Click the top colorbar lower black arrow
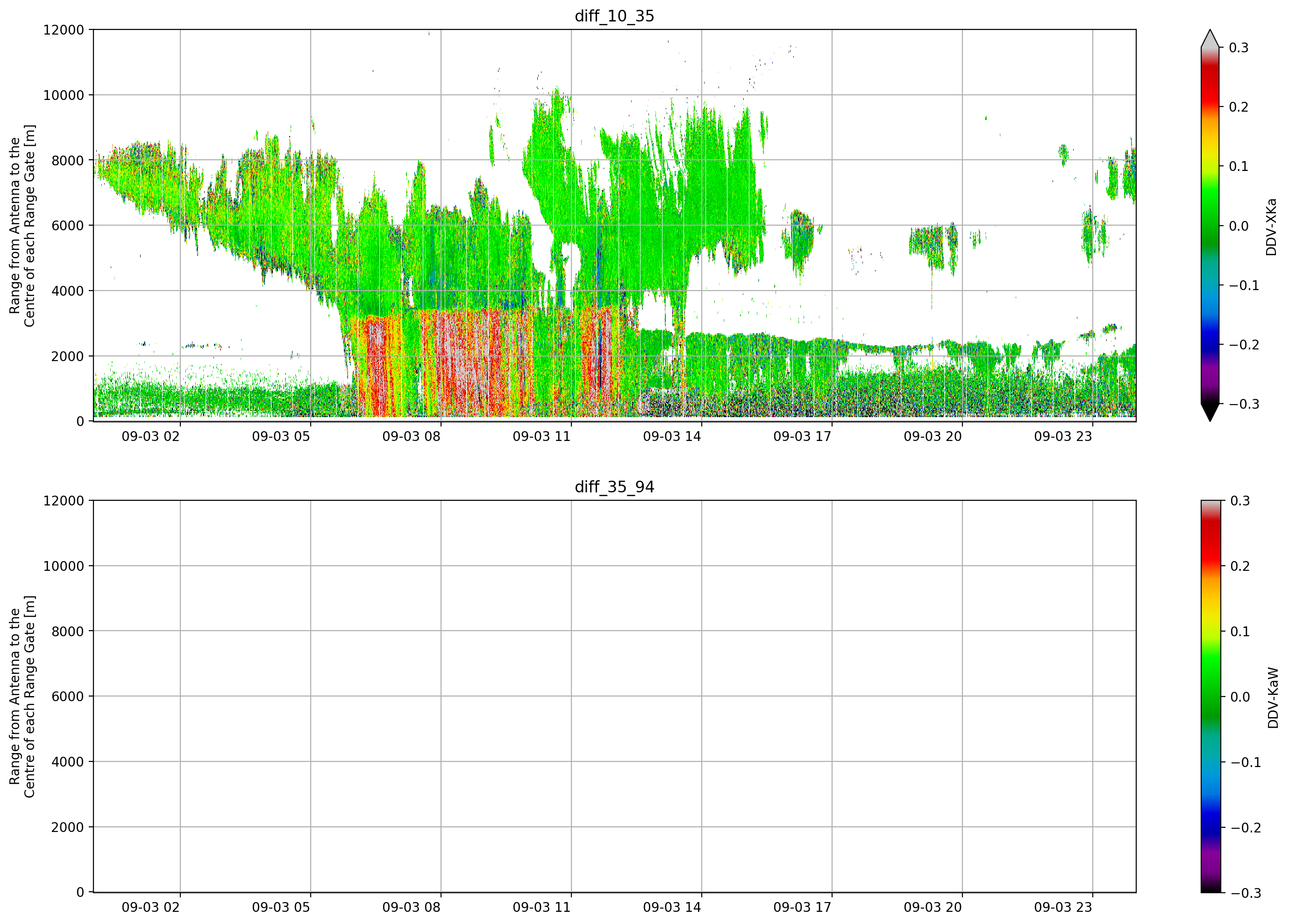1289x924 pixels. click(1210, 412)
